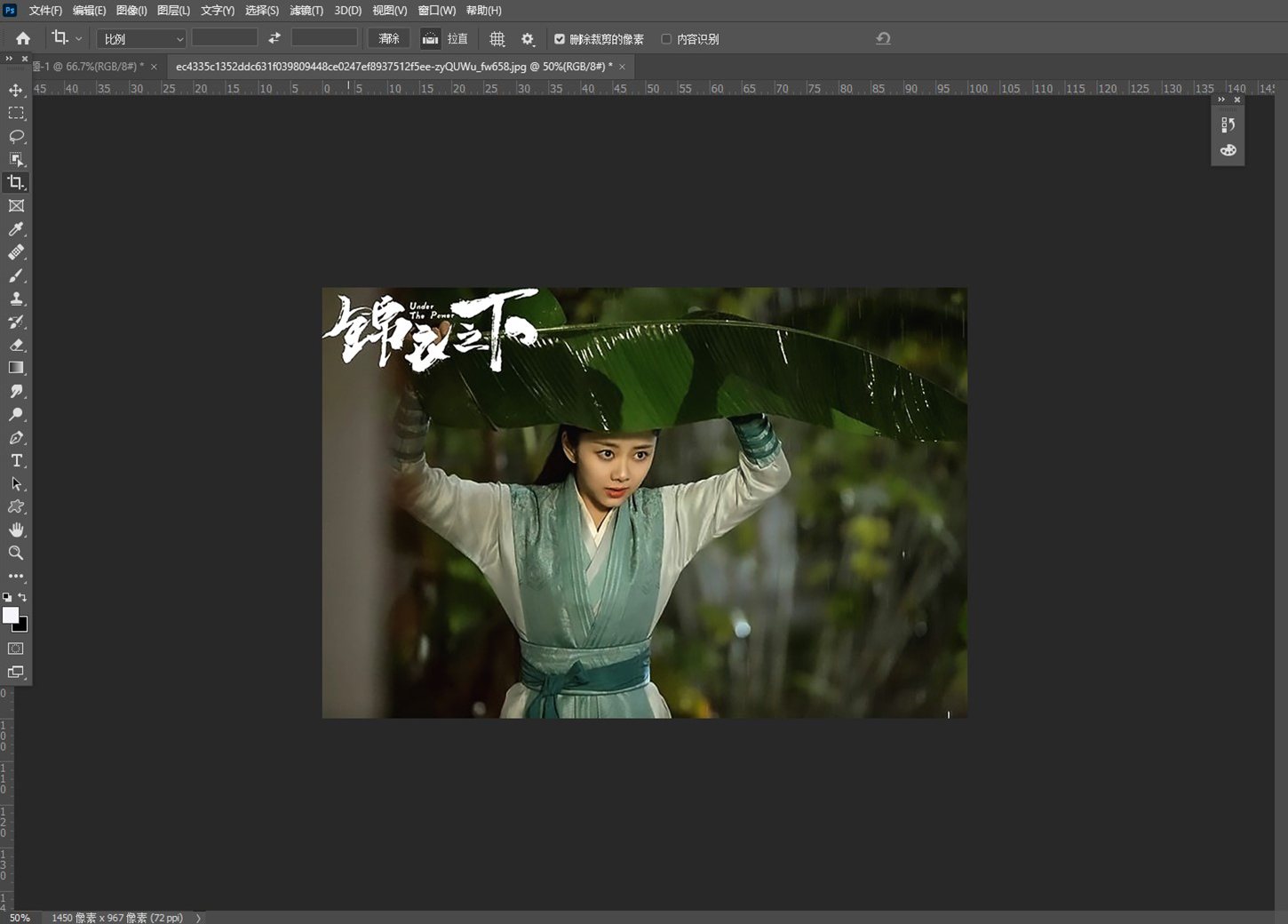Click the foreground color swatch
The height and width of the screenshot is (924, 1288).
coord(11,616)
